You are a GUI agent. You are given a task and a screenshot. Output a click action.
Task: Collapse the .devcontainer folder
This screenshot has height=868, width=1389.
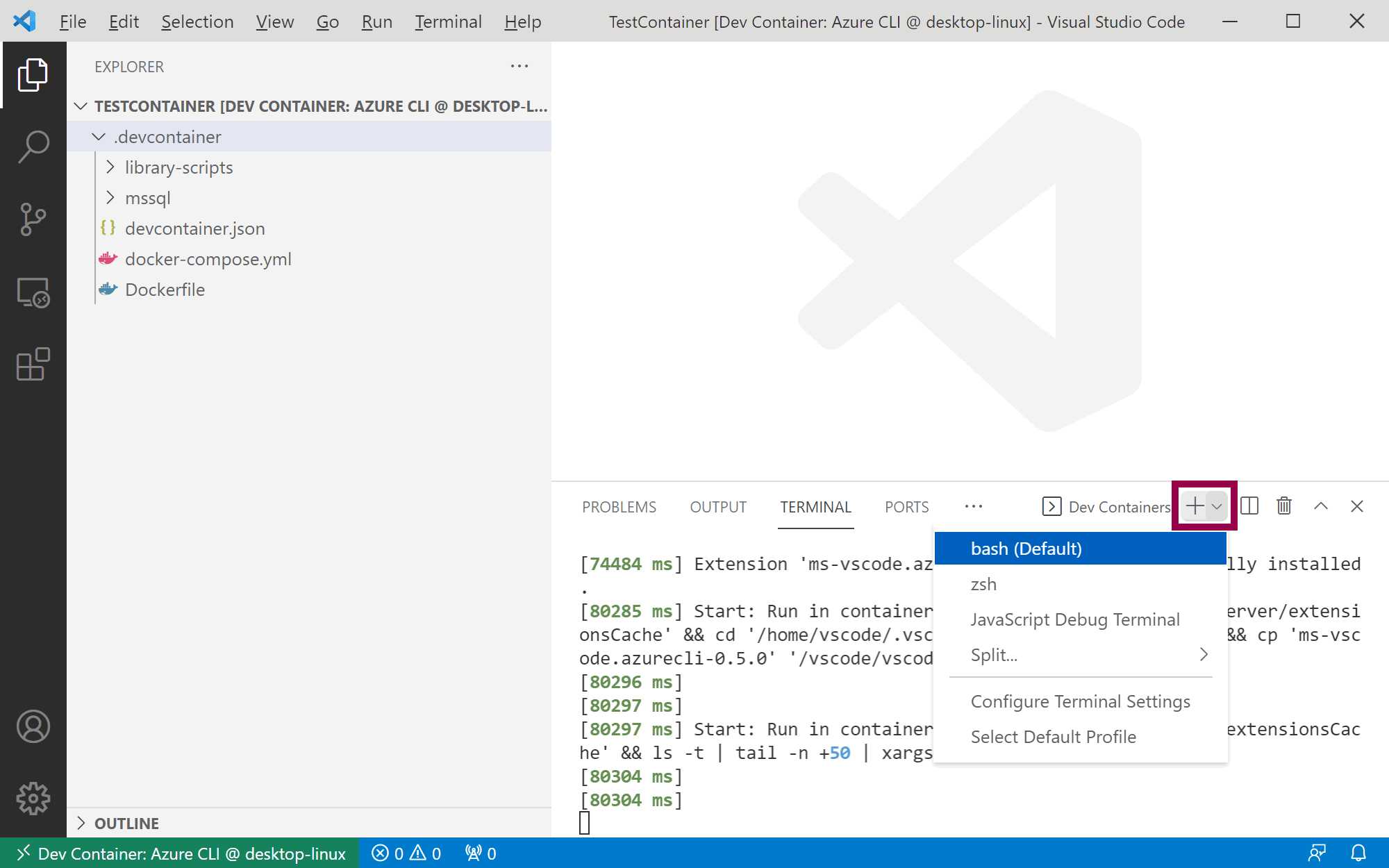point(99,137)
